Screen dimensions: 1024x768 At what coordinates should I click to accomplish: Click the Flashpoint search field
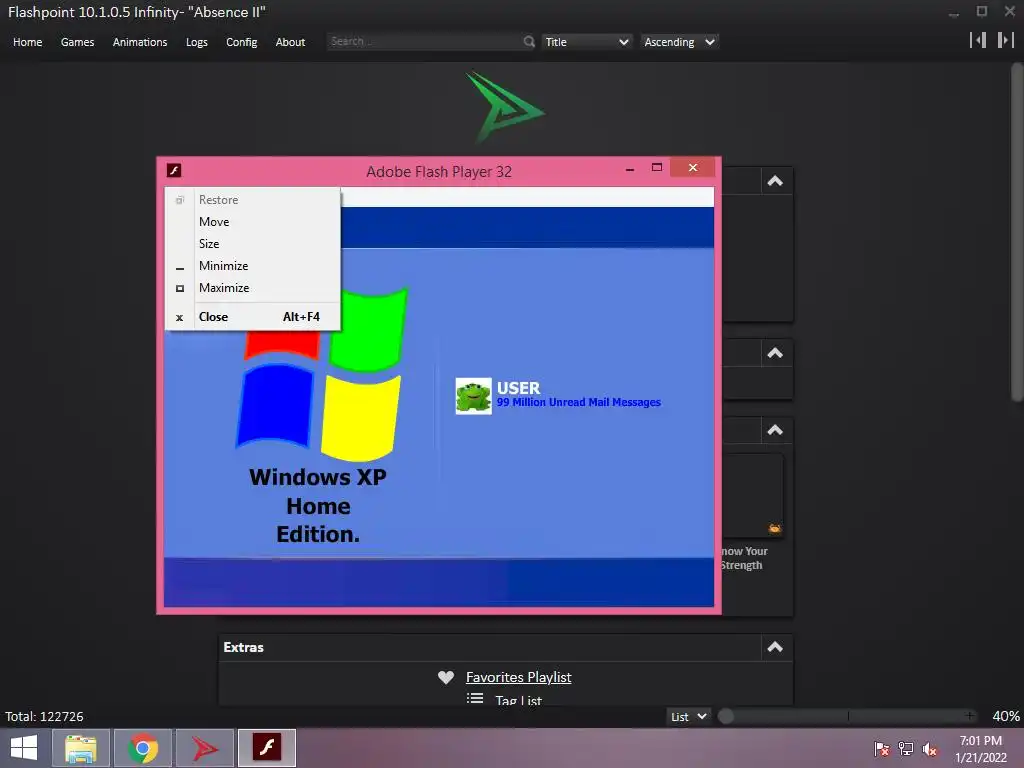(424, 42)
